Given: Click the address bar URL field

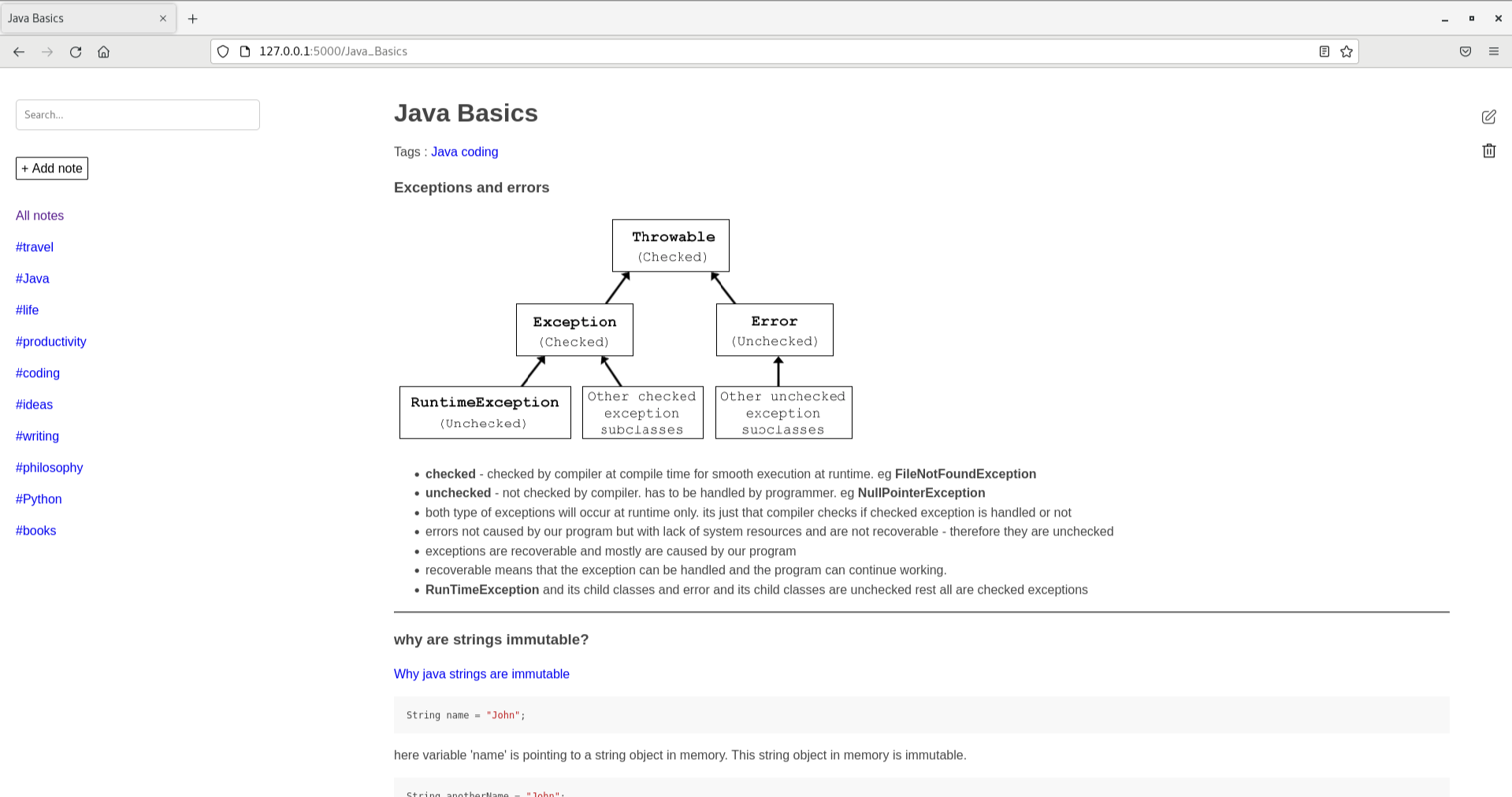Looking at the screenshot, I should coord(784,51).
